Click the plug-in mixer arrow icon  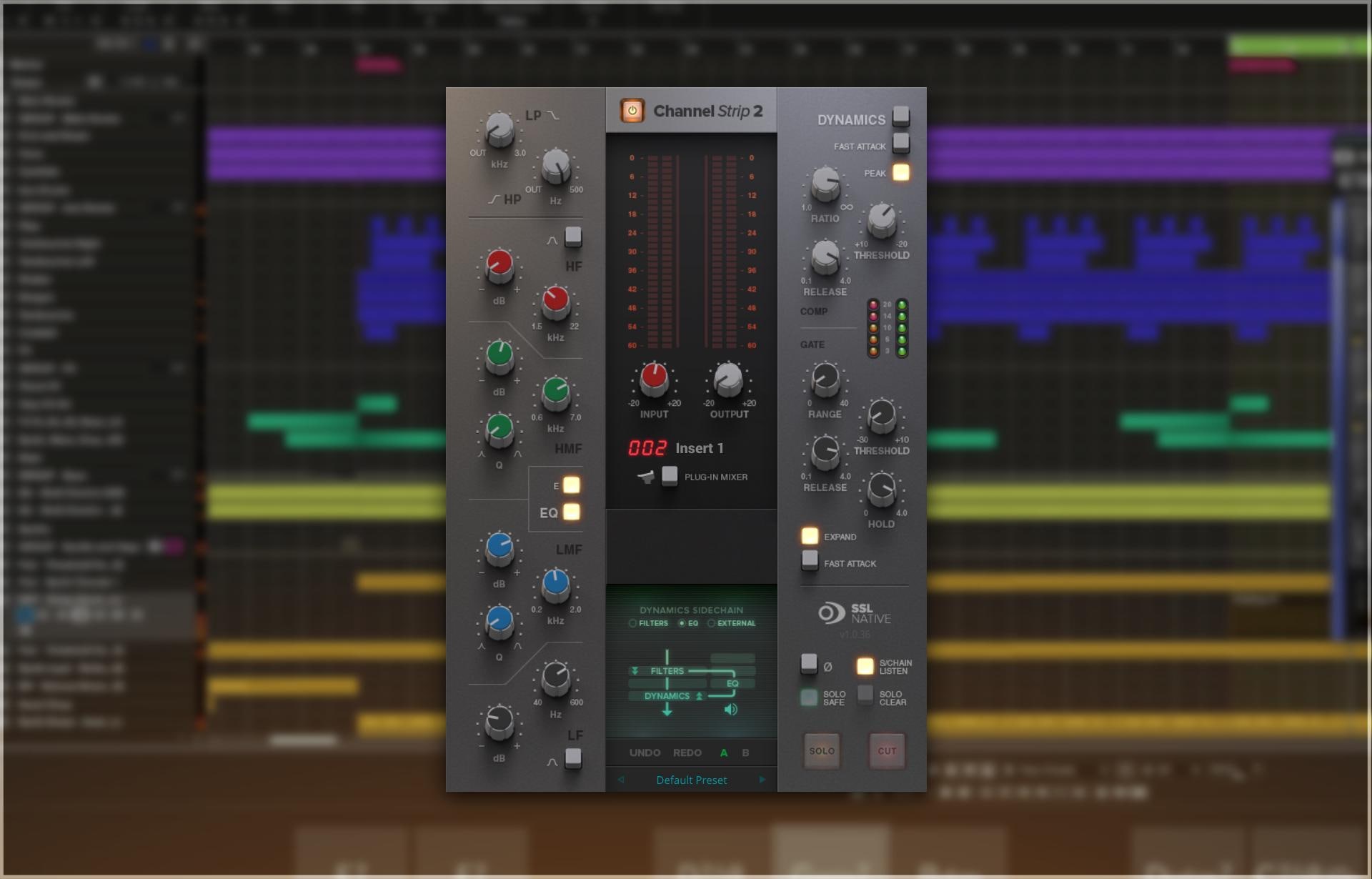pyautogui.click(x=646, y=477)
